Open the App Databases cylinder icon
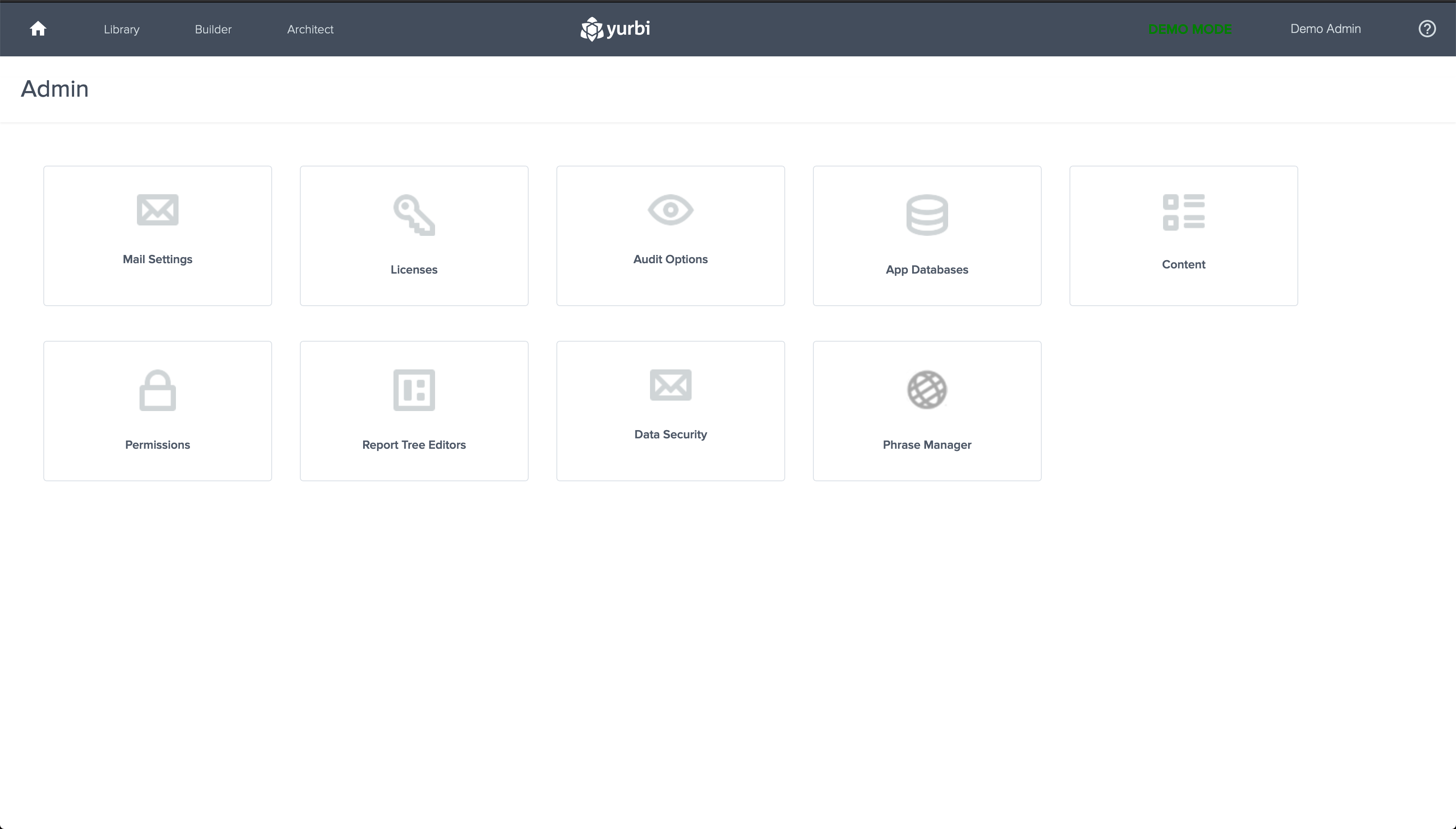This screenshot has height=829, width=1456. 927,215
